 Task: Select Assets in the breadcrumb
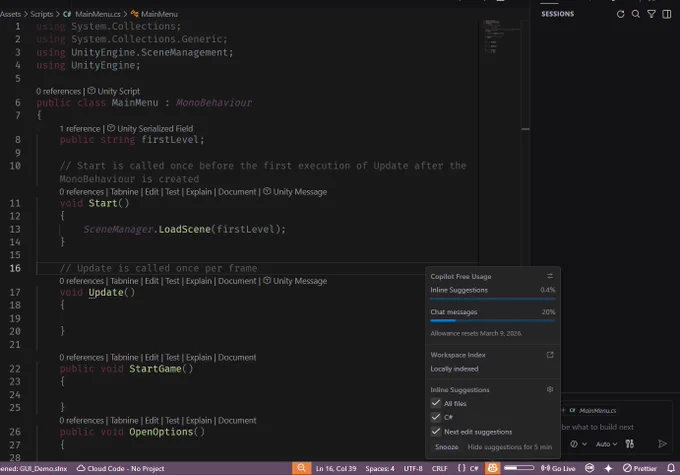click(x=10, y=14)
